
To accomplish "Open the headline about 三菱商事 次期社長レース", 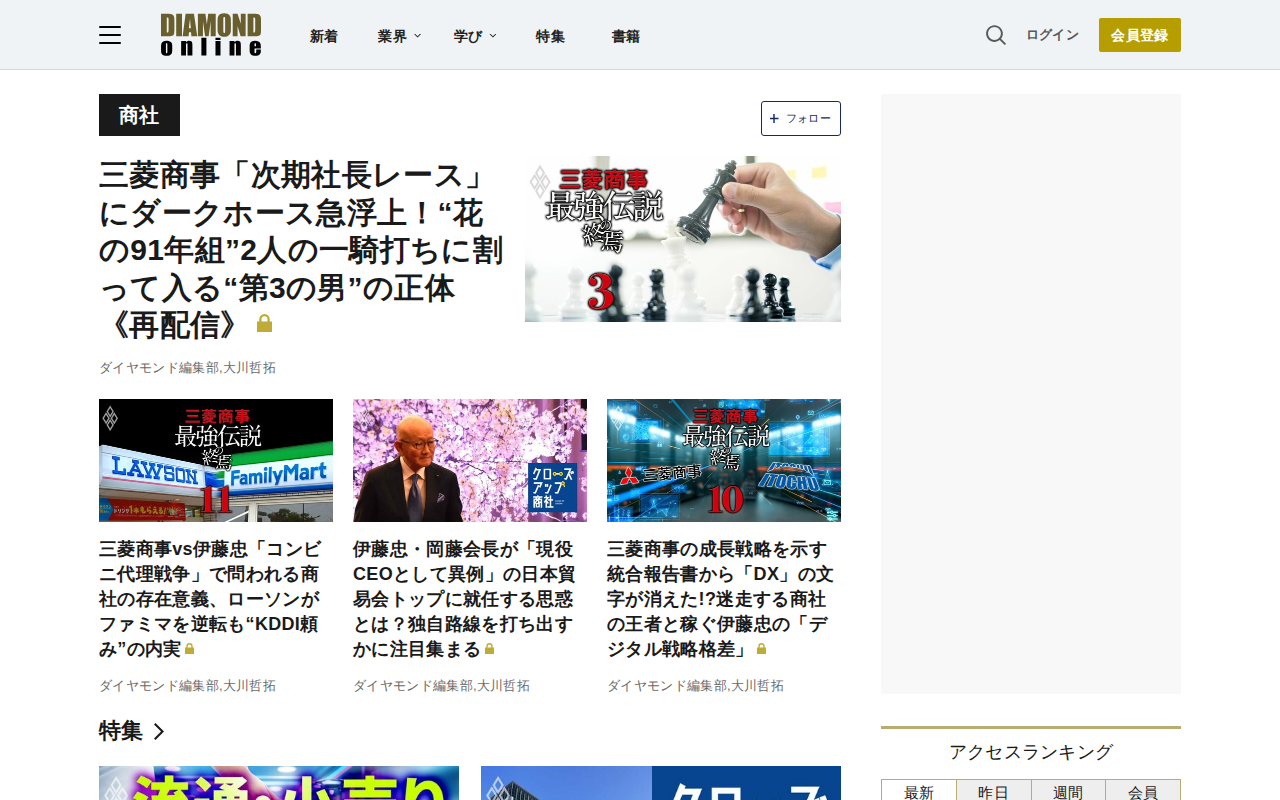I will coord(301,251).
